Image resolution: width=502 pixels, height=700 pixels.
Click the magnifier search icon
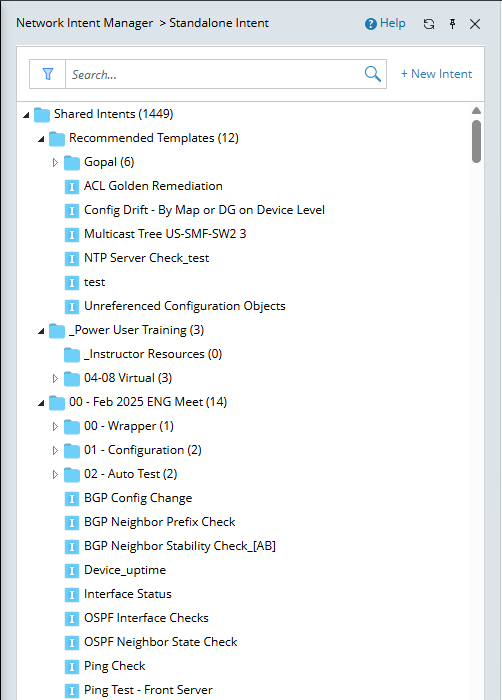[372, 74]
